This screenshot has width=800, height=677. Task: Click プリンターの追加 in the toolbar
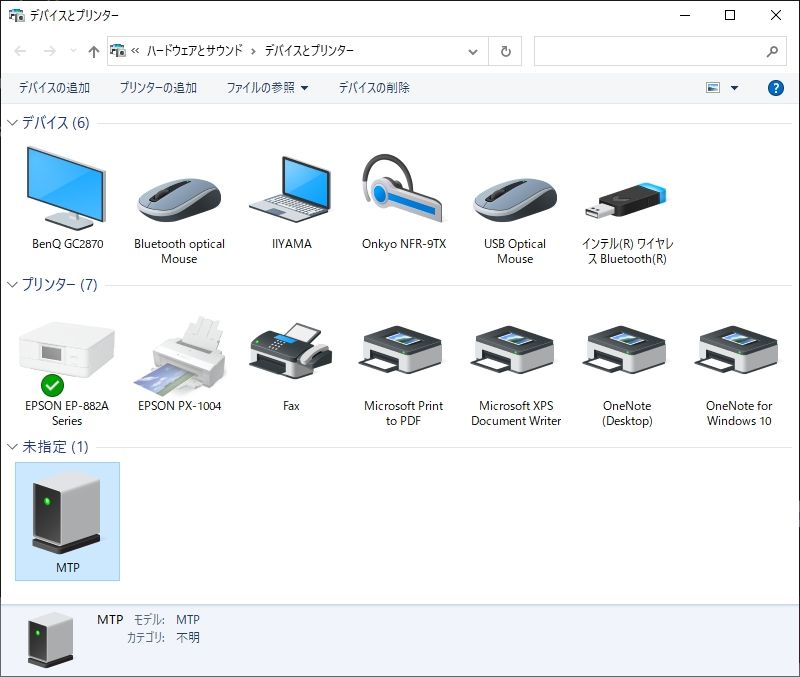click(158, 88)
